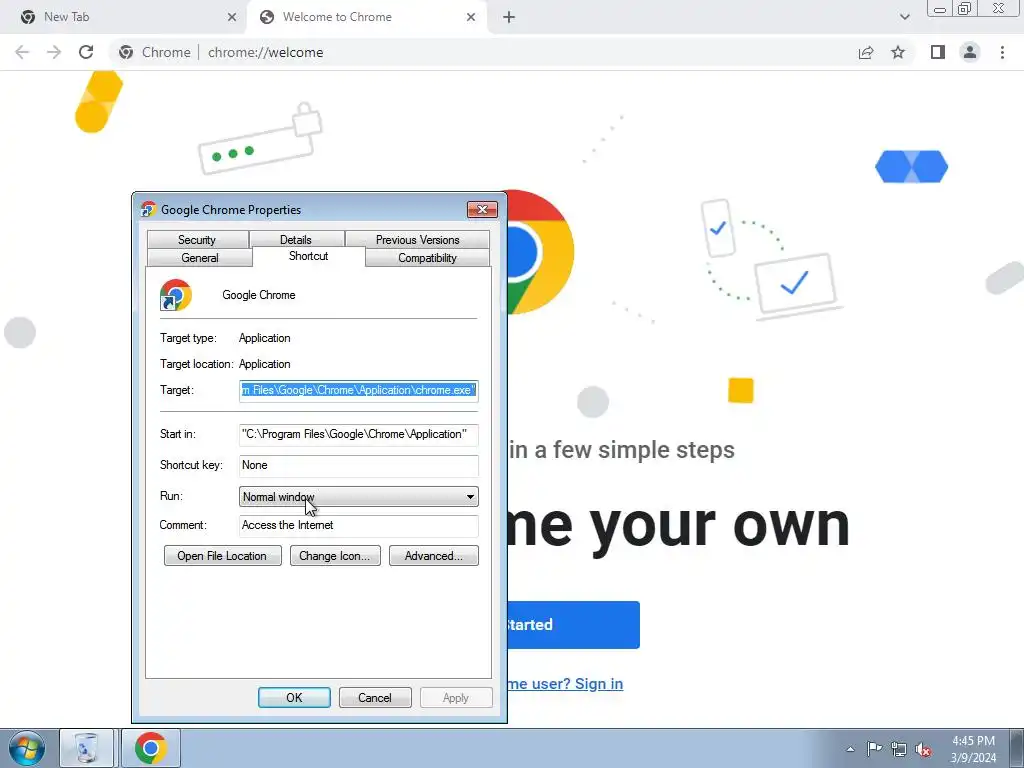Image resolution: width=1024 pixels, height=768 pixels.
Task: Confirm with the OK button
Action: point(295,697)
